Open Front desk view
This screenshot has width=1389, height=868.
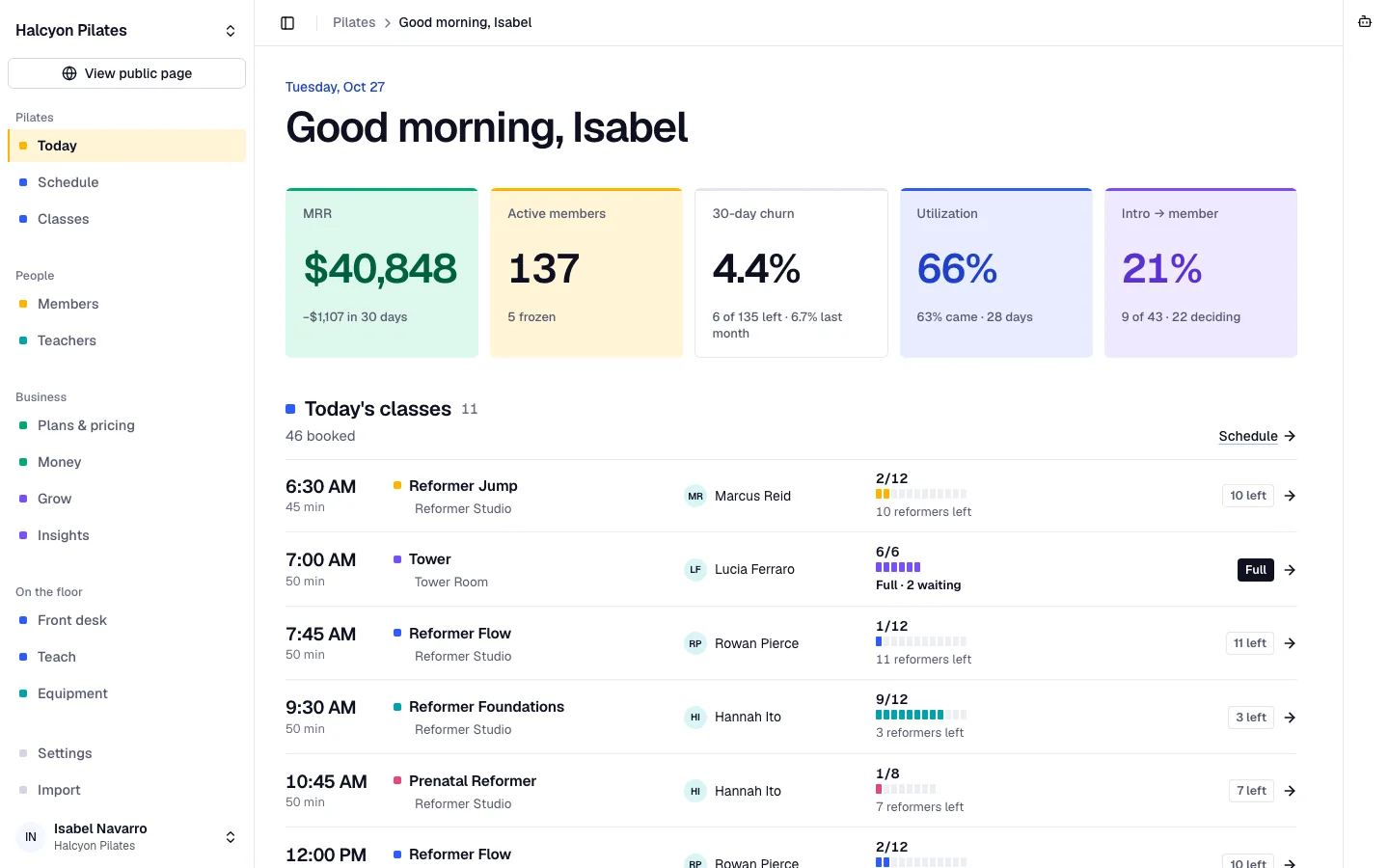[126, 620]
